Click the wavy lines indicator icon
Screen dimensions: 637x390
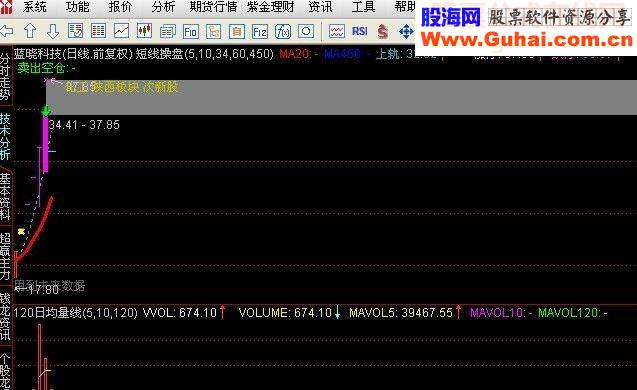coord(337,31)
